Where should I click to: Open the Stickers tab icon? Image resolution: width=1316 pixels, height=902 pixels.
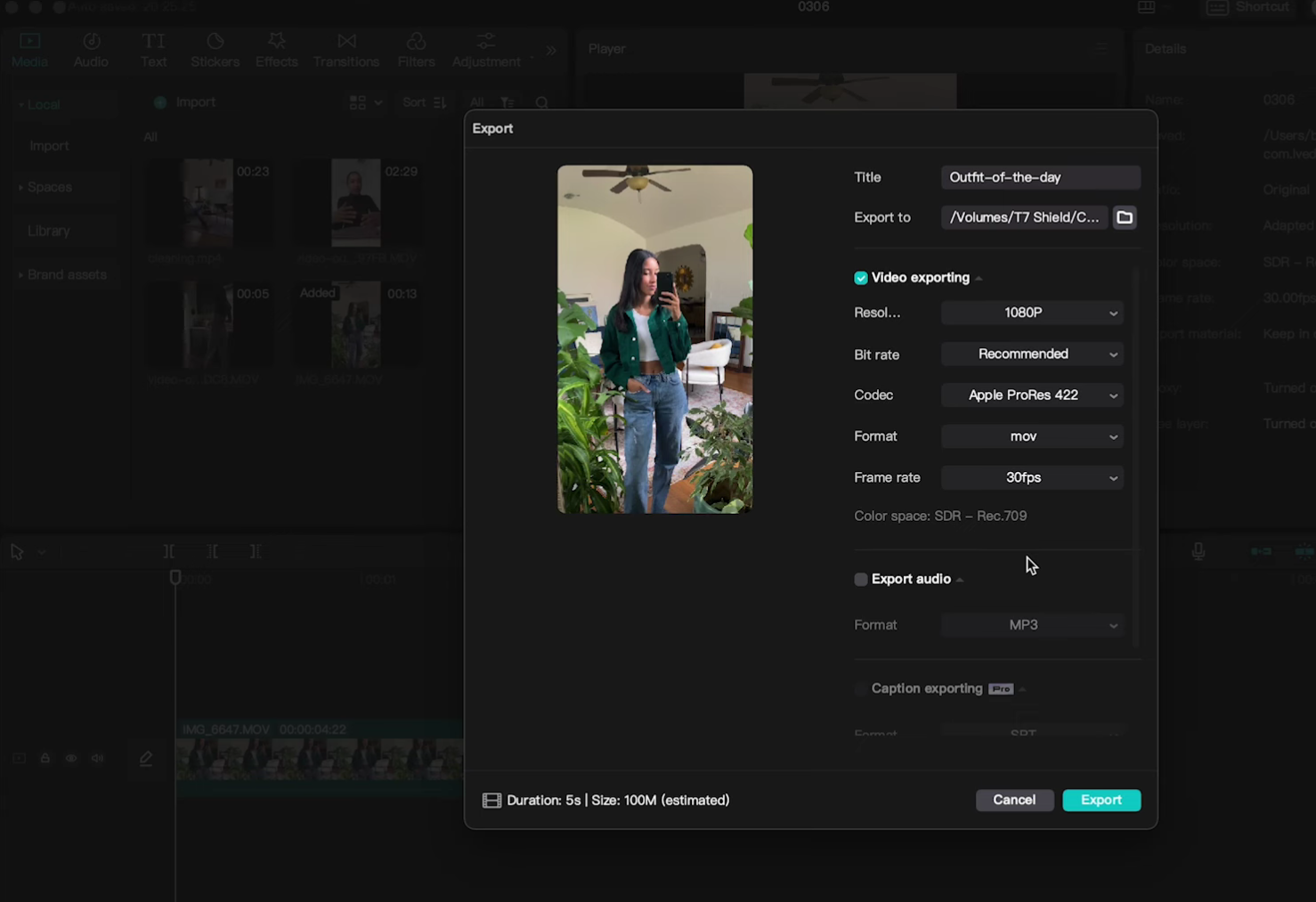click(215, 42)
